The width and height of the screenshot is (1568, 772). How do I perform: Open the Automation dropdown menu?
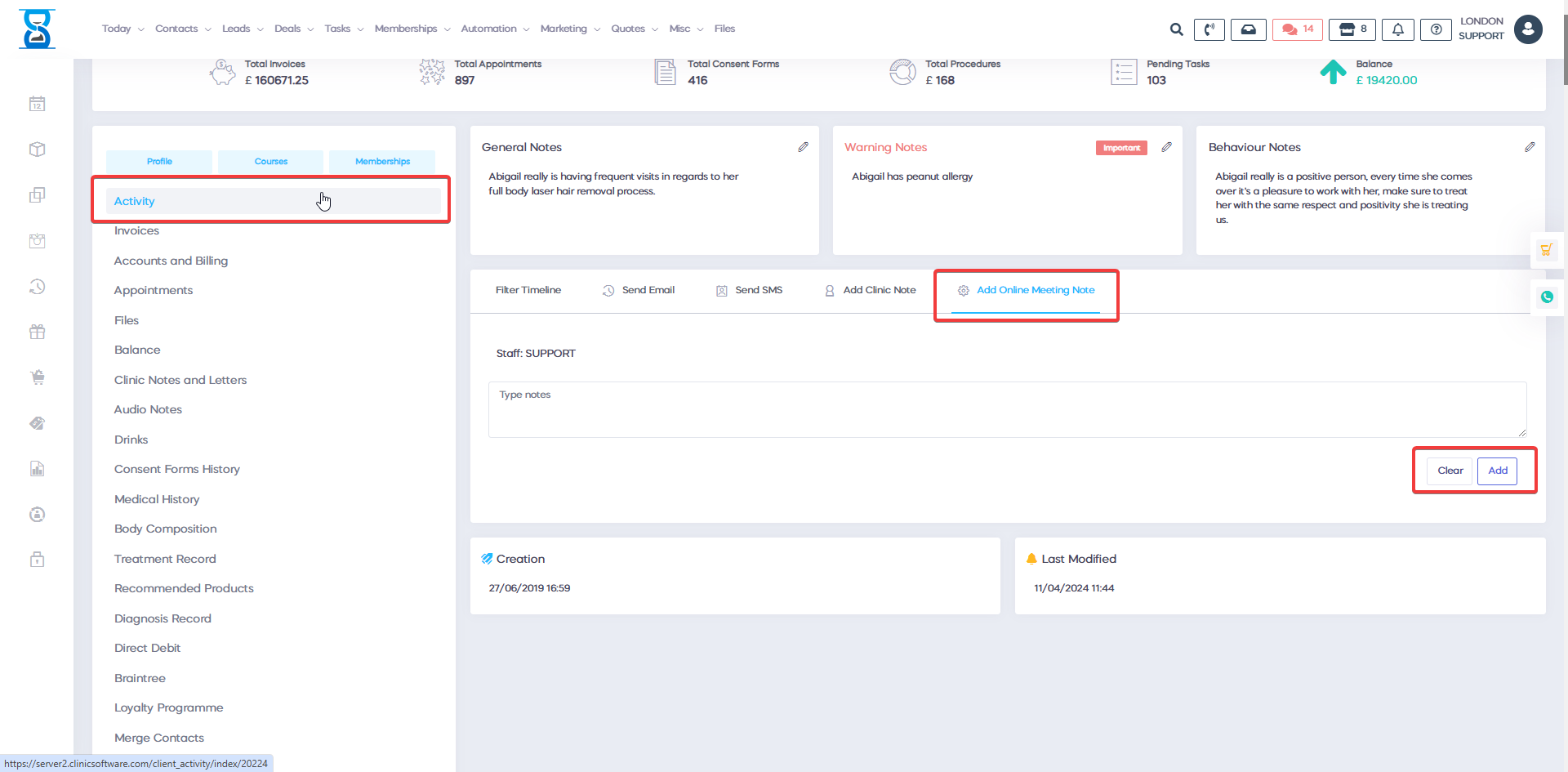tap(495, 29)
